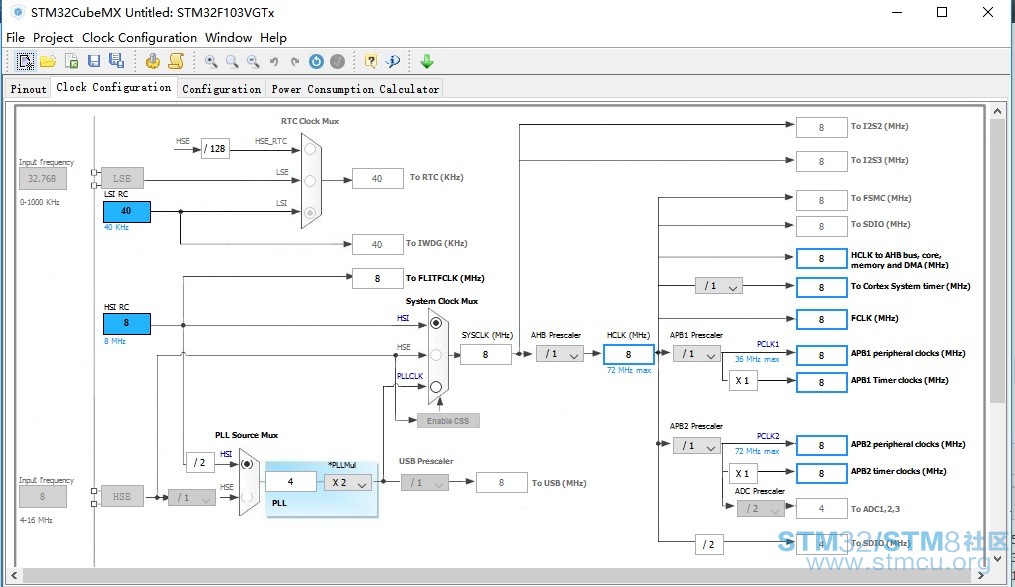This screenshot has height=587, width=1015.
Task: Select LSE input on RTC Clock Mux
Action: pyautogui.click(x=310, y=181)
